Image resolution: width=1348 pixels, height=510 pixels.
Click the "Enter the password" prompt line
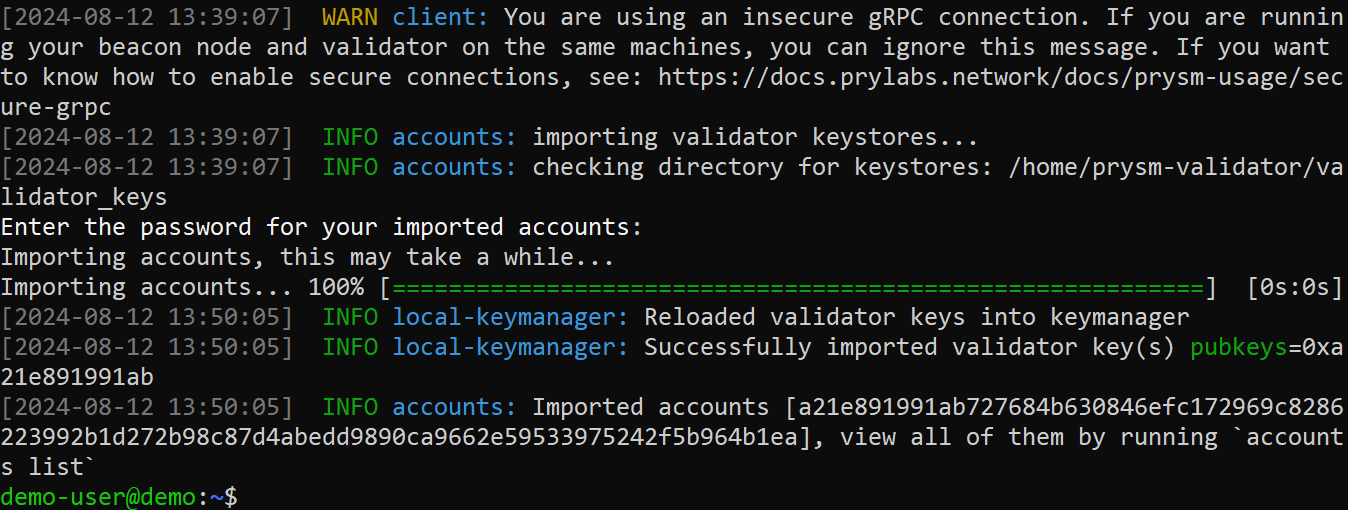[x=321, y=227]
